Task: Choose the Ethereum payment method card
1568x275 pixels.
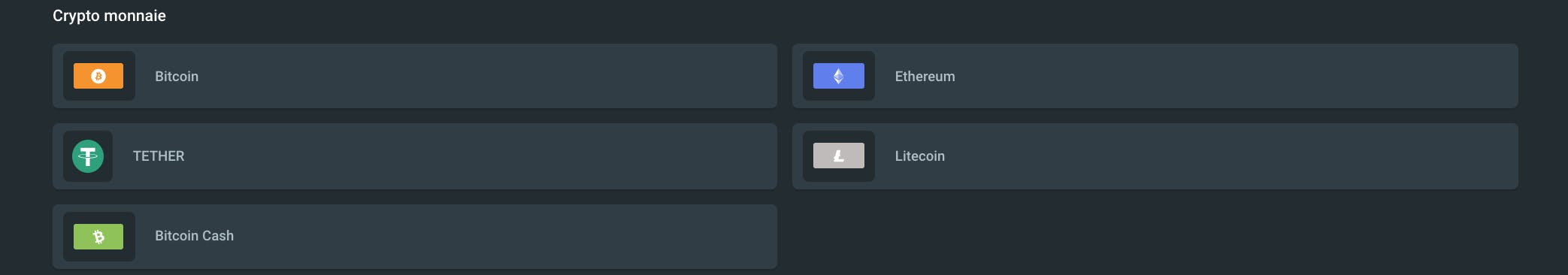Action: pyautogui.click(x=1155, y=76)
